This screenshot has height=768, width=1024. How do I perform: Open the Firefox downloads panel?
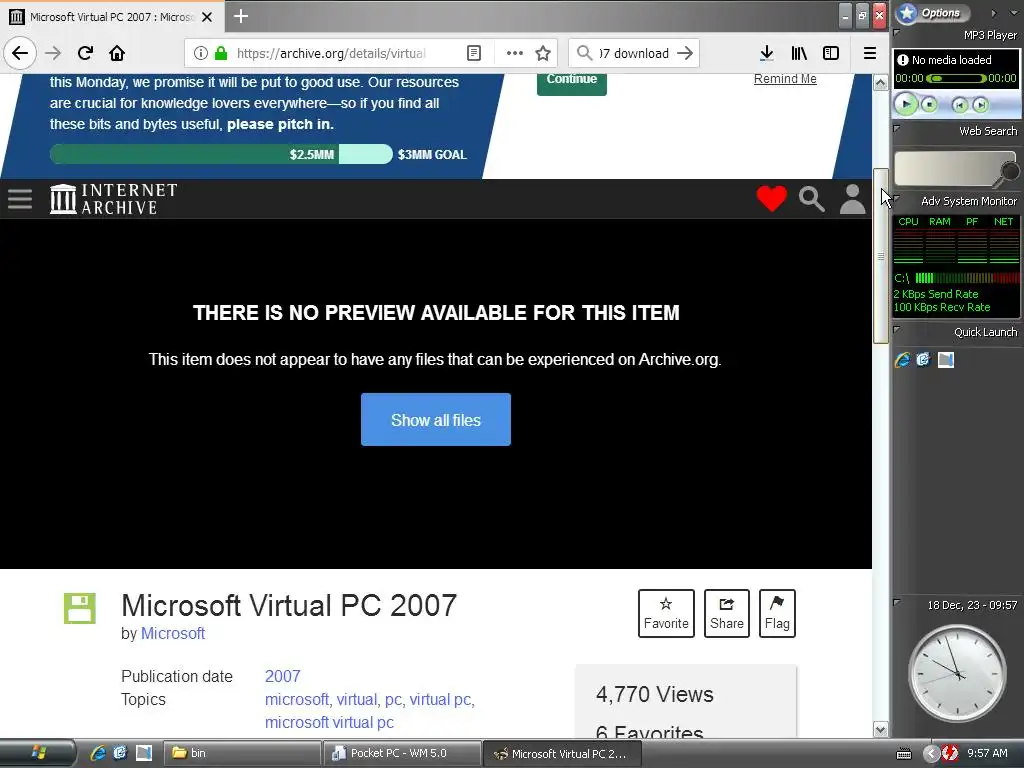coord(767,53)
